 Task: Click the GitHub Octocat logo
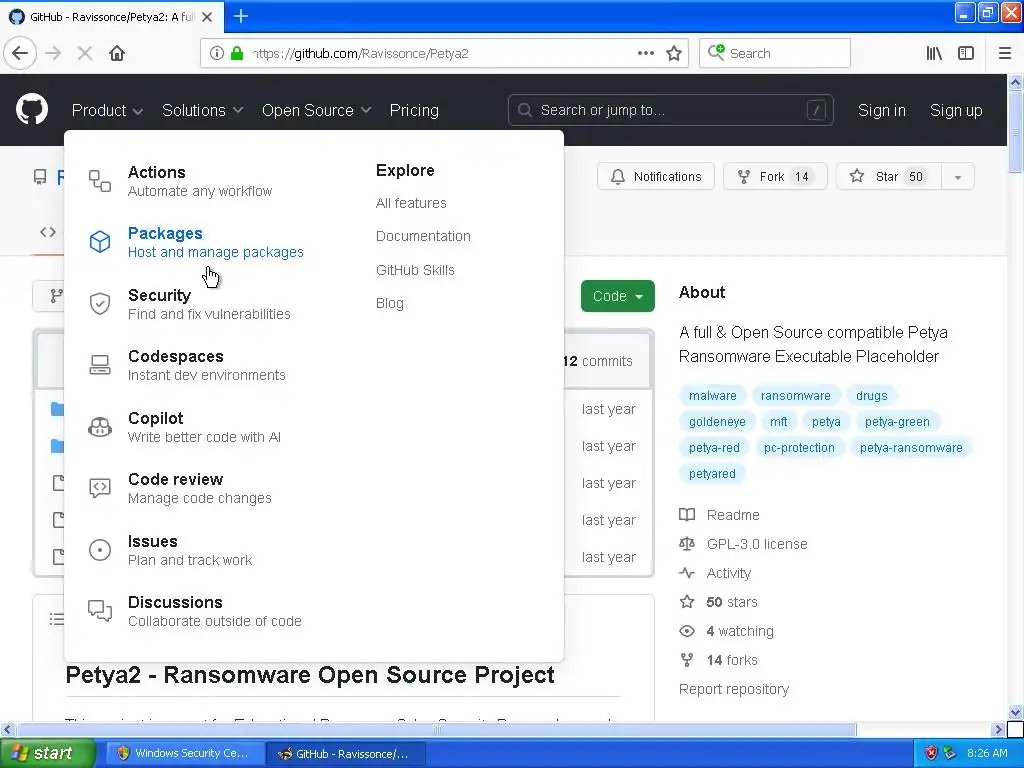tap(31, 109)
